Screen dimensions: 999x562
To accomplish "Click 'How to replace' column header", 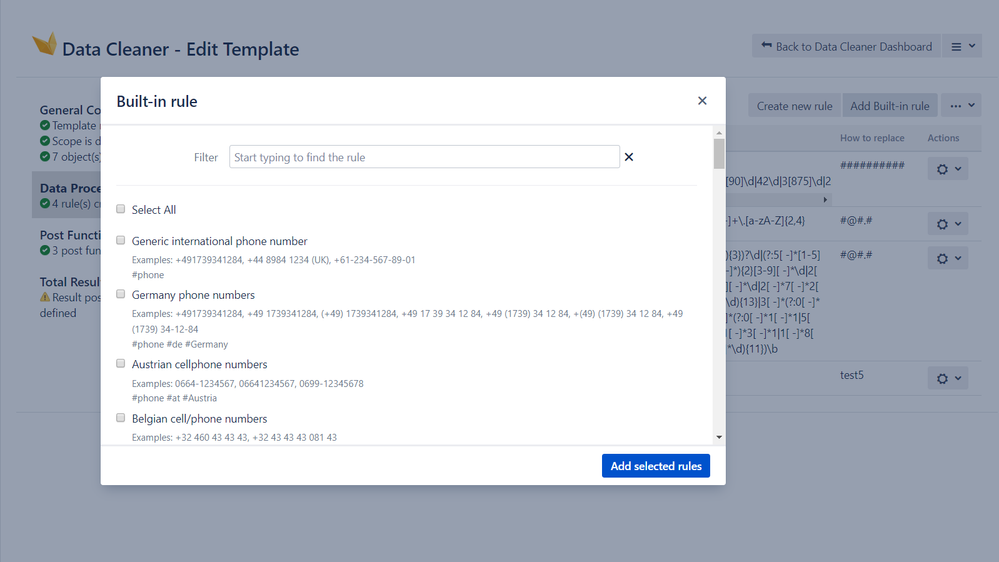I will click(x=872, y=138).
